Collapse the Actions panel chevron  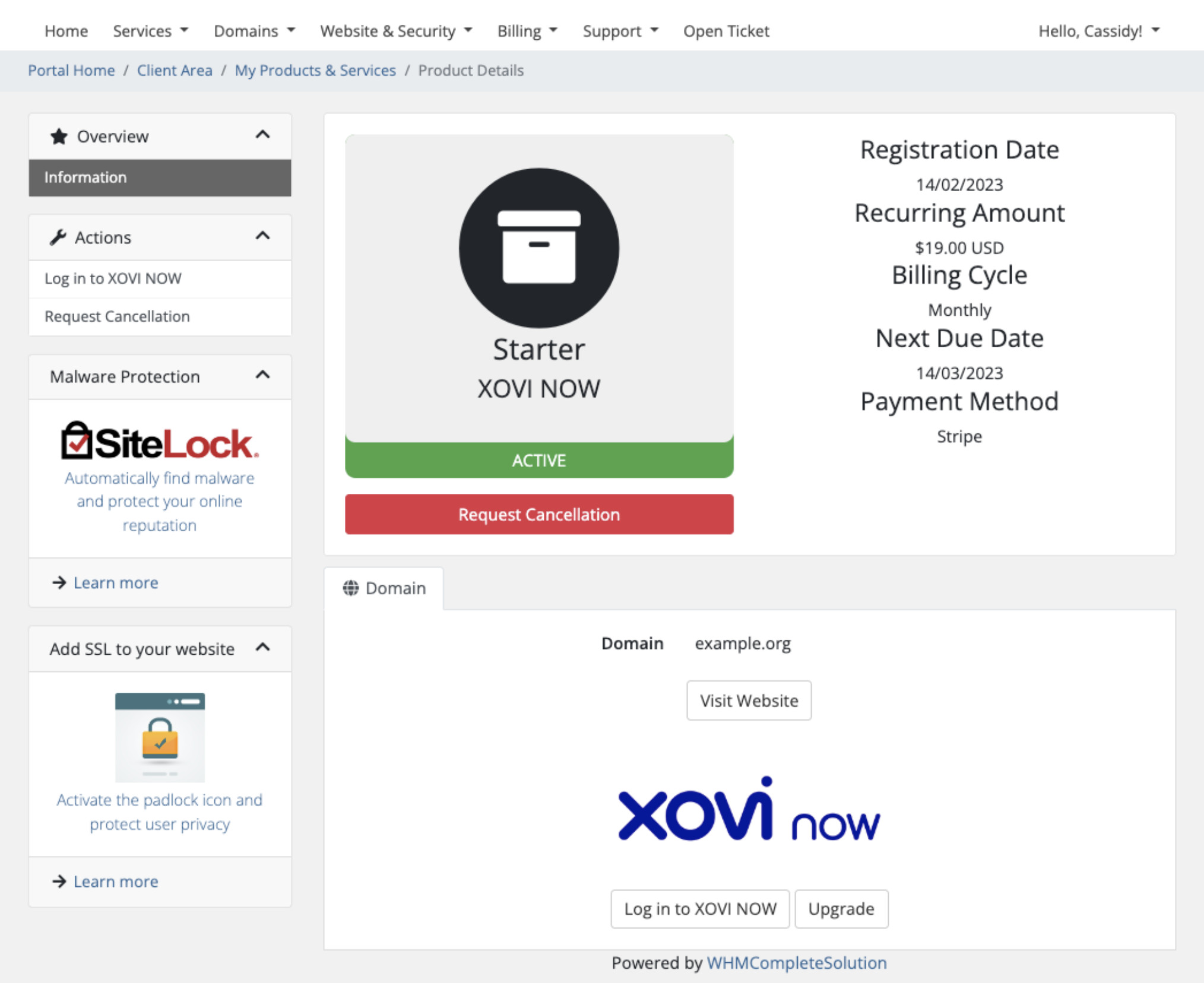(x=262, y=236)
